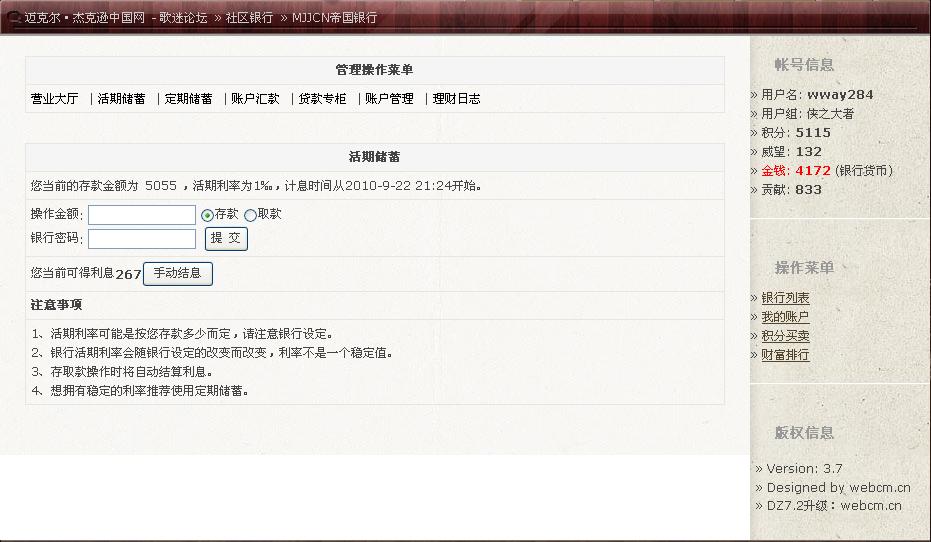Focus the 银行密码 input field

(x=142, y=239)
